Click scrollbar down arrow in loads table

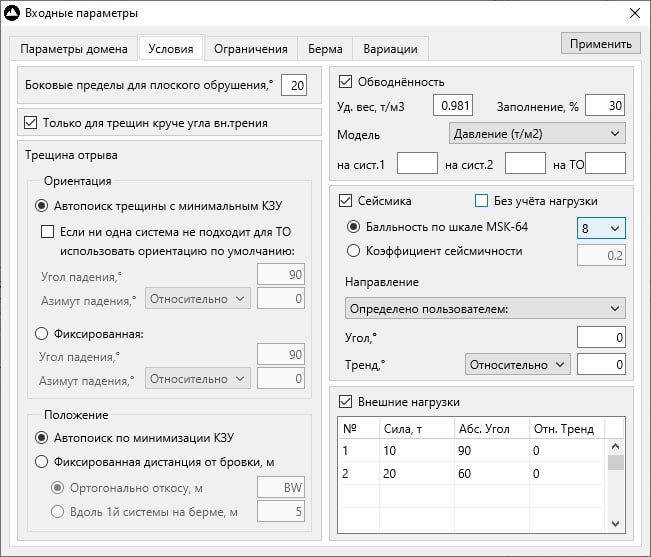(x=616, y=524)
